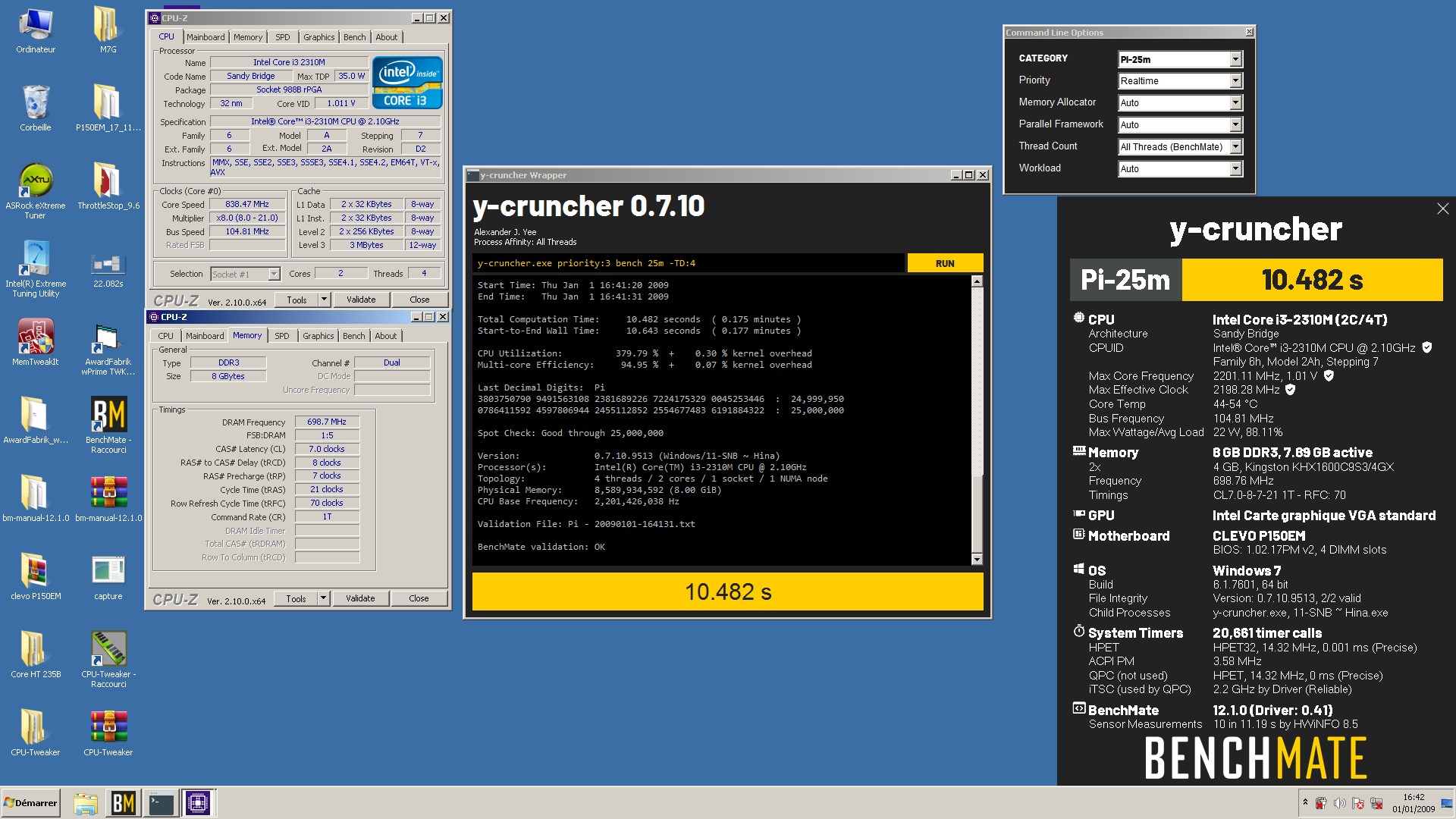Open clevo P150EM archive icon
The width and height of the screenshot is (1456, 819).
pos(36,576)
